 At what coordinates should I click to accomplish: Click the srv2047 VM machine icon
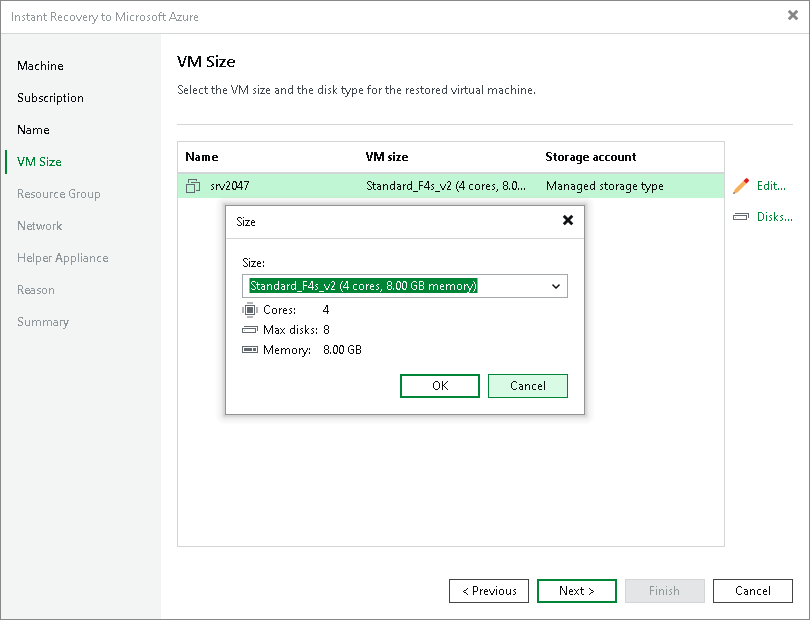pyautogui.click(x=193, y=186)
